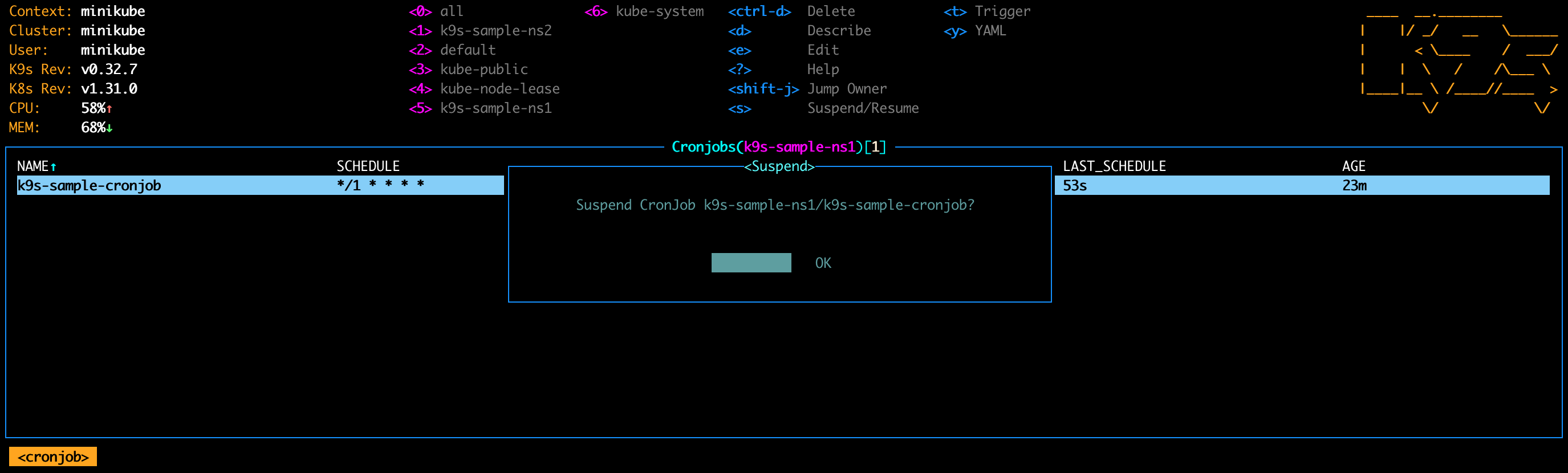Click the User value 'minikube'
1568x473 pixels.
pos(112,50)
